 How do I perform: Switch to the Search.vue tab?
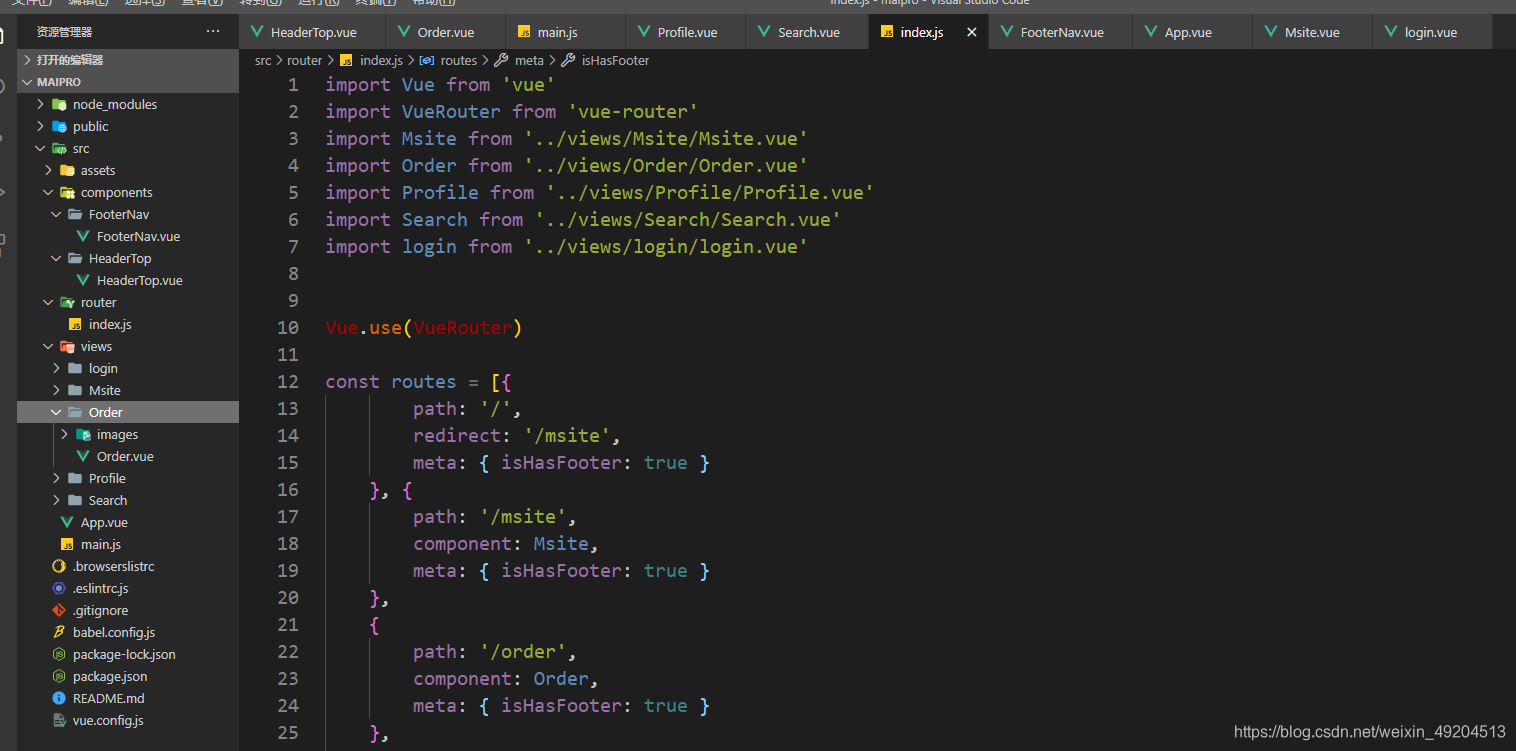(x=808, y=32)
